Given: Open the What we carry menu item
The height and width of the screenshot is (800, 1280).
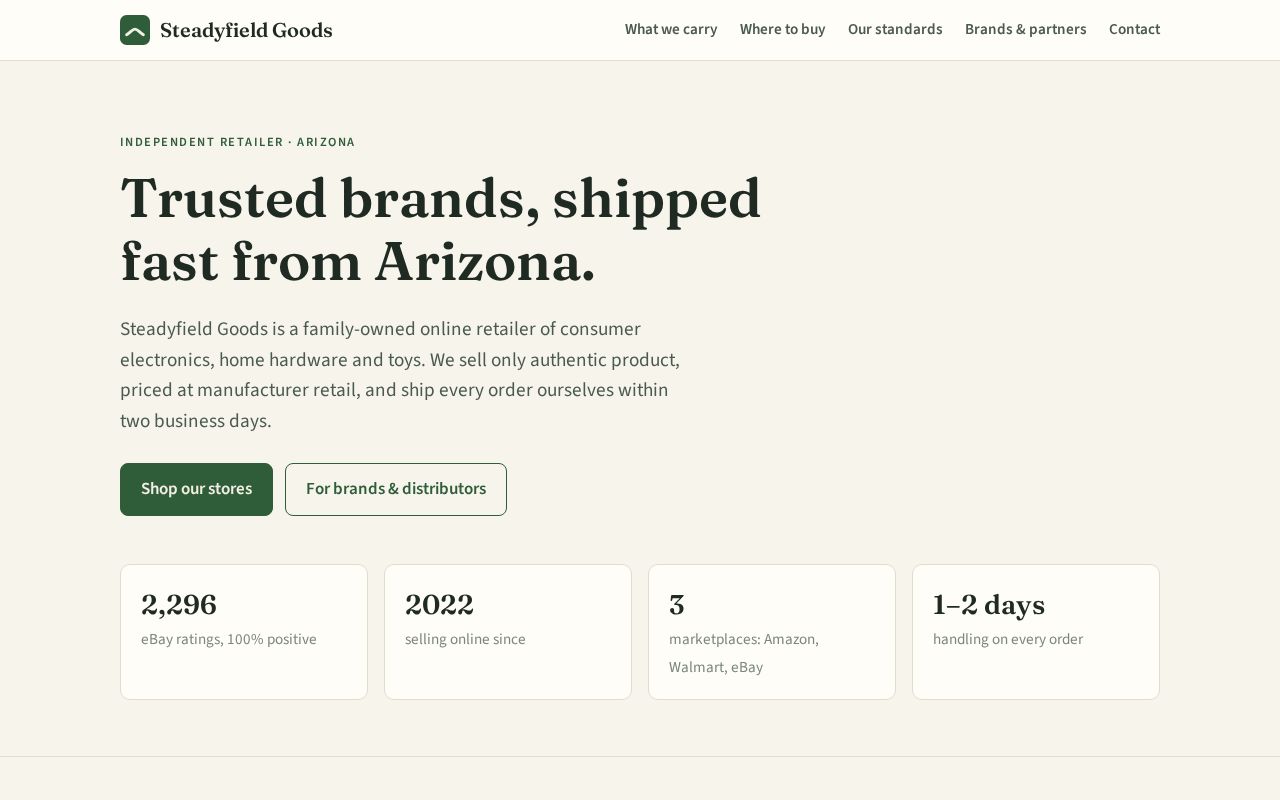Looking at the screenshot, I should 671,29.
